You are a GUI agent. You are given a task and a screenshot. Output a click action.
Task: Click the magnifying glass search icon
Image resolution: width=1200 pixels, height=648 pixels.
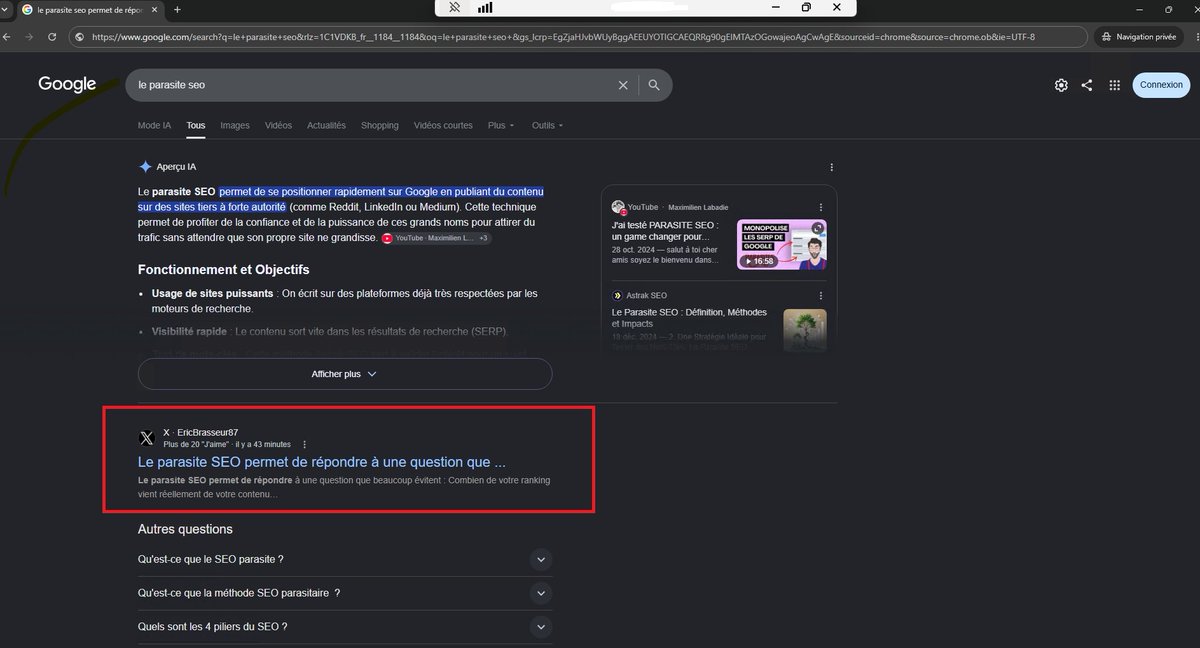tap(654, 85)
